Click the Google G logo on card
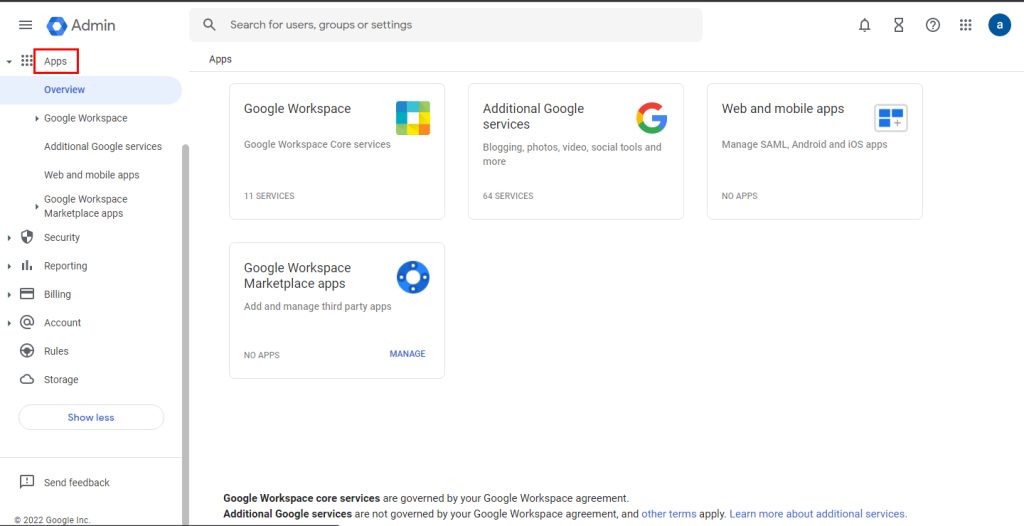Image resolution: width=1024 pixels, height=526 pixels. [x=651, y=118]
